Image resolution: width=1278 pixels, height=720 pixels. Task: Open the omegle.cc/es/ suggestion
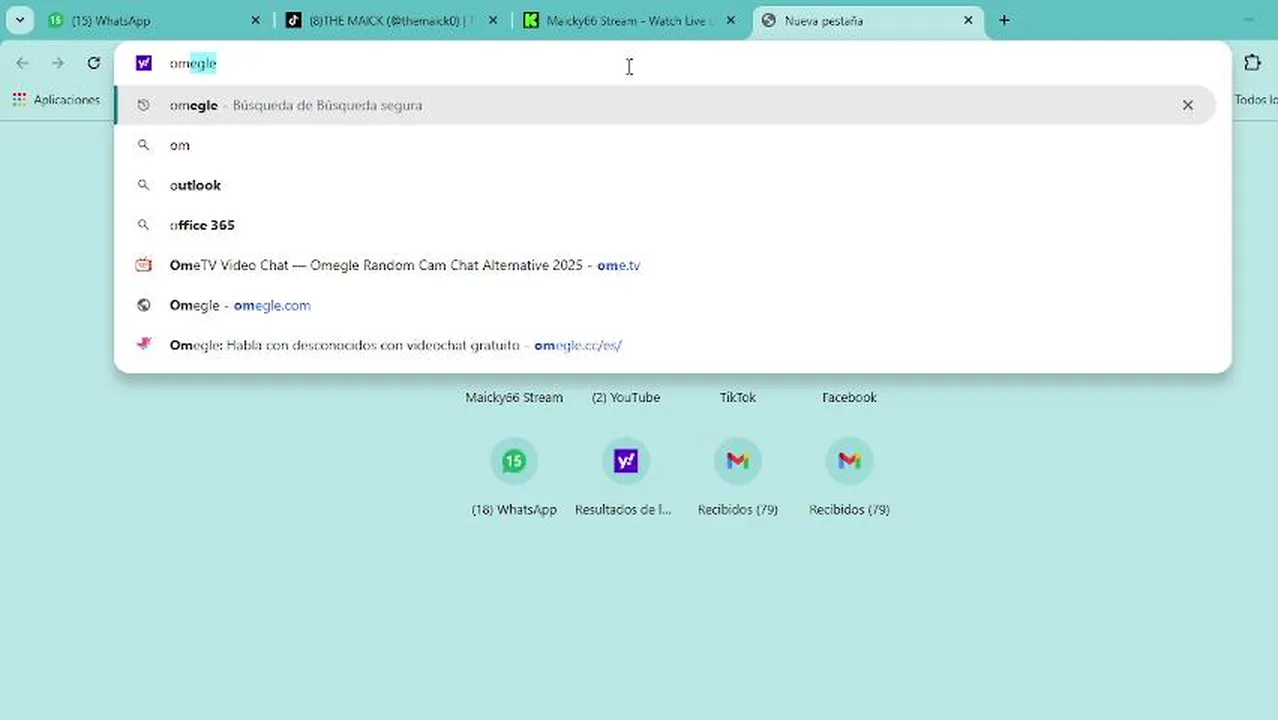665,345
